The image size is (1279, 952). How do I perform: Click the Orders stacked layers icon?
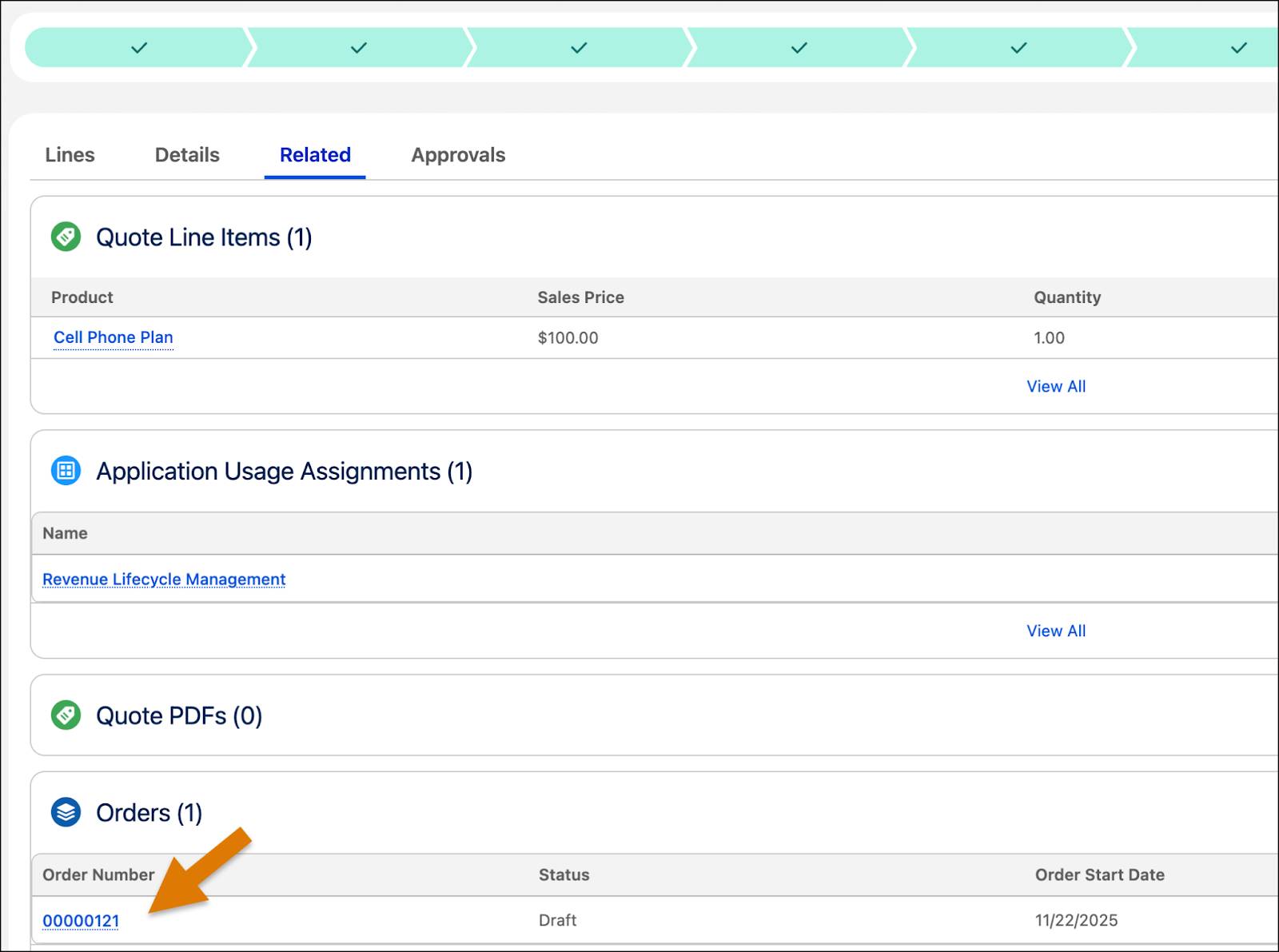(x=66, y=812)
